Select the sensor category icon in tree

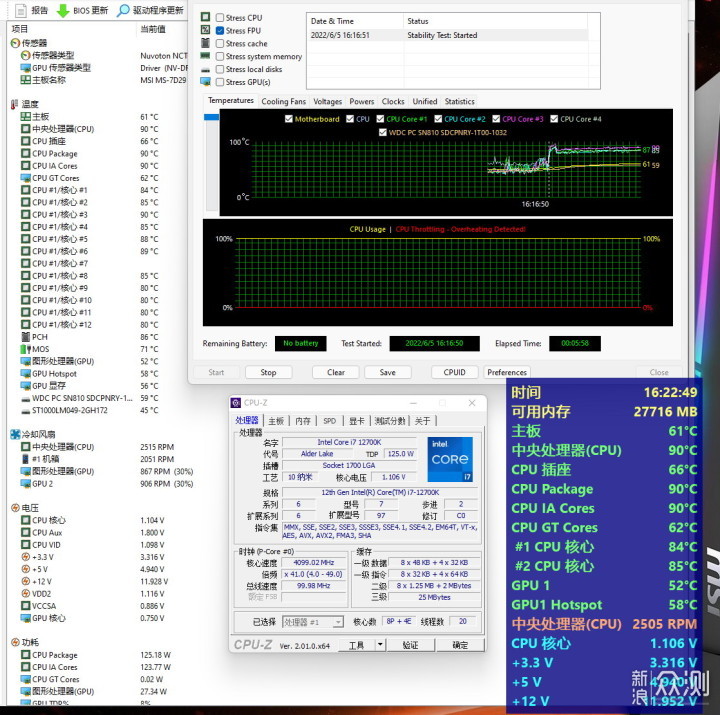coord(15,43)
